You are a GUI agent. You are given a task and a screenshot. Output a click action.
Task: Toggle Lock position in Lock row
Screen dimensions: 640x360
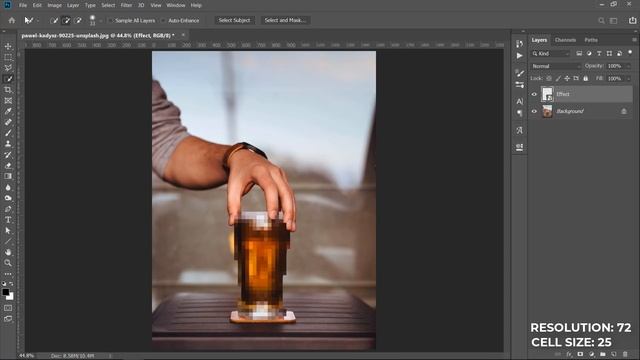click(x=567, y=78)
